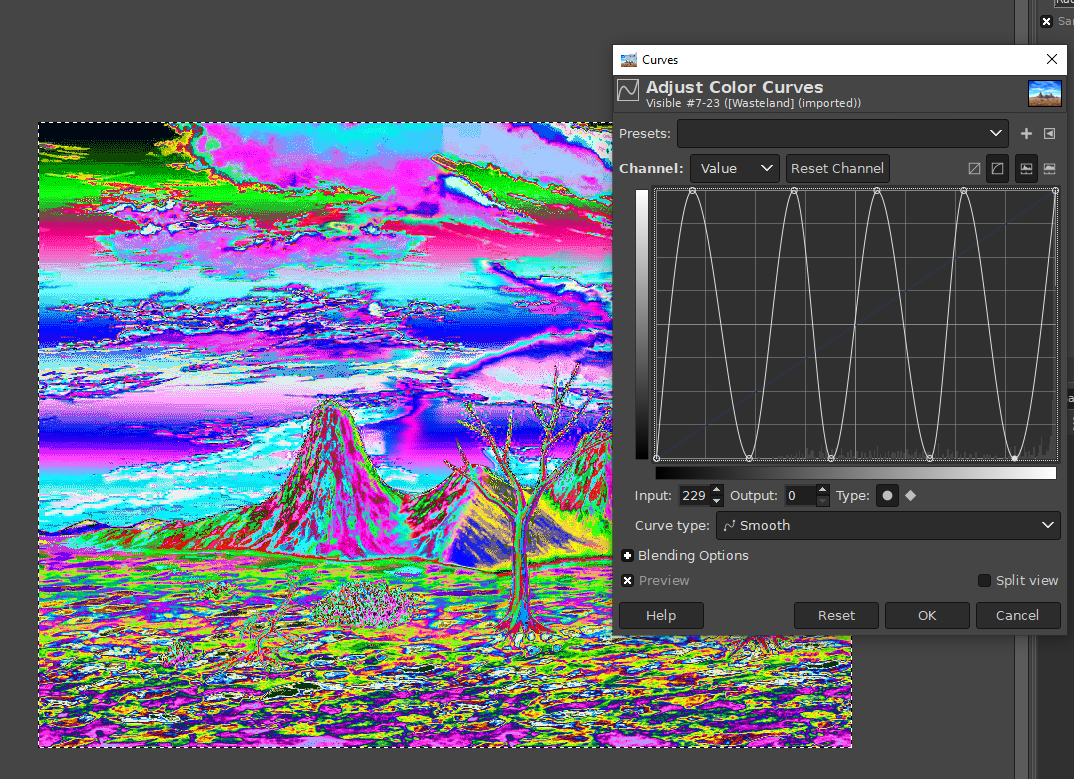Screen dimensions: 1074x779
Task: Select the curve's starting point at bottom-left corner
Action: [x=657, y=458]
